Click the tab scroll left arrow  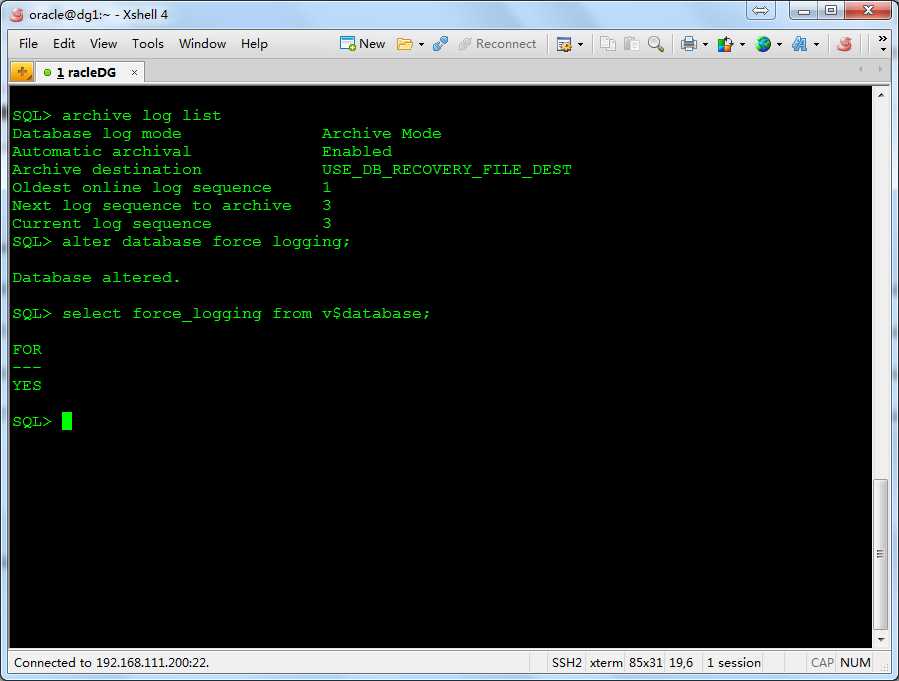click(x=861, y=69)
